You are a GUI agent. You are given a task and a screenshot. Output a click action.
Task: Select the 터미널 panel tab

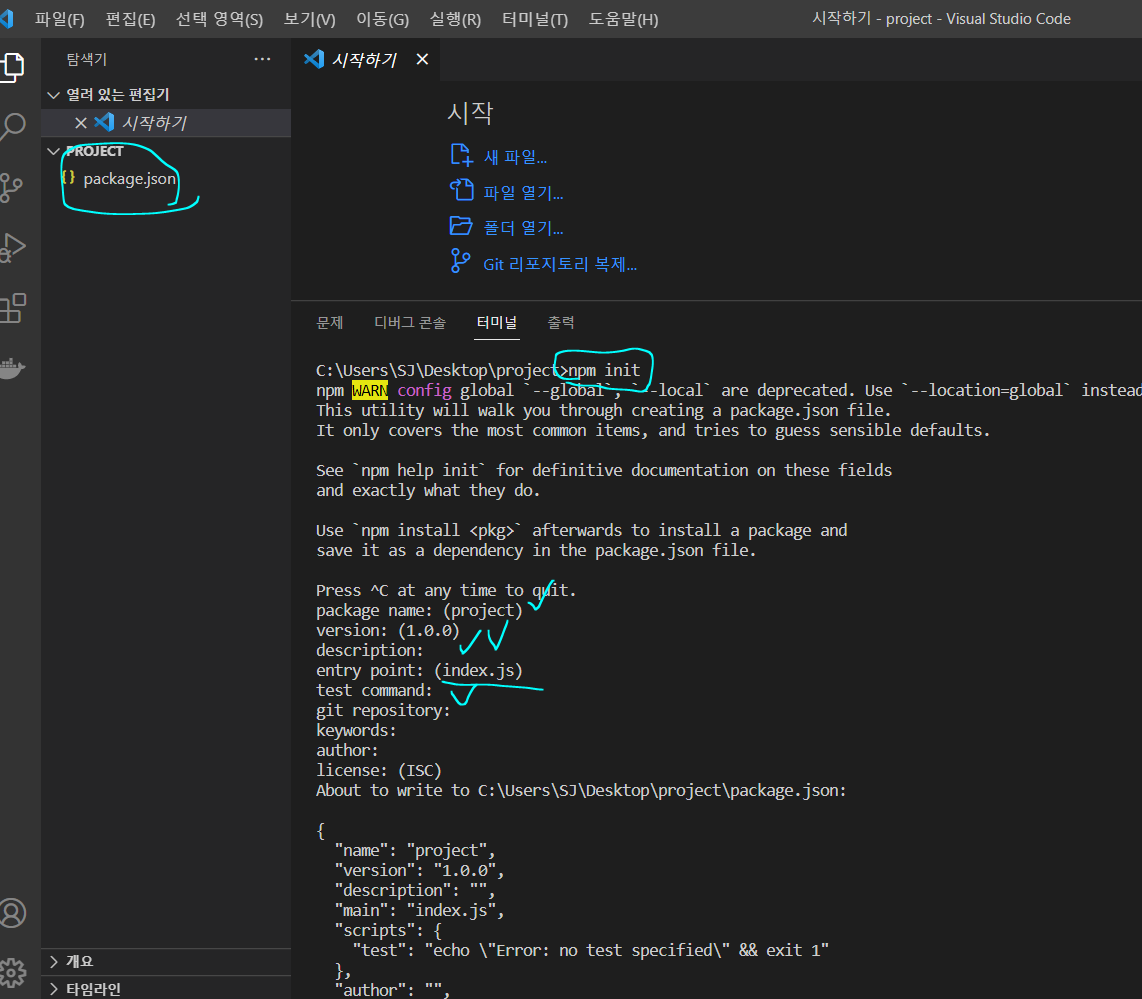(497, 323)
